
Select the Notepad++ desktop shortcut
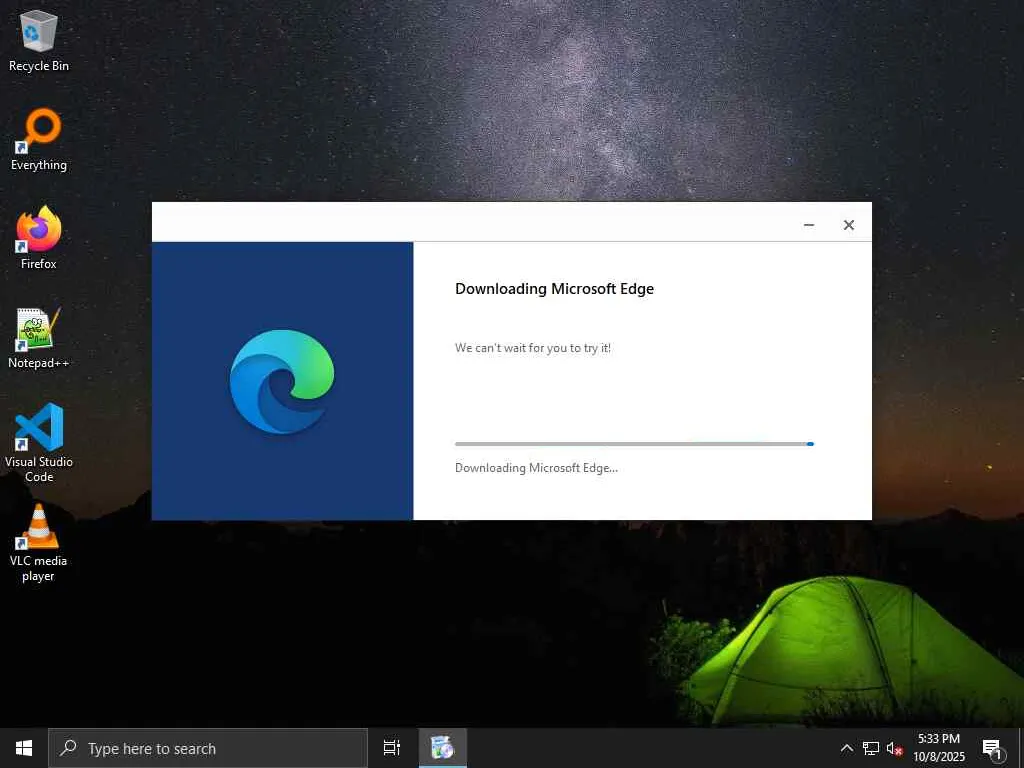(39, 338)
